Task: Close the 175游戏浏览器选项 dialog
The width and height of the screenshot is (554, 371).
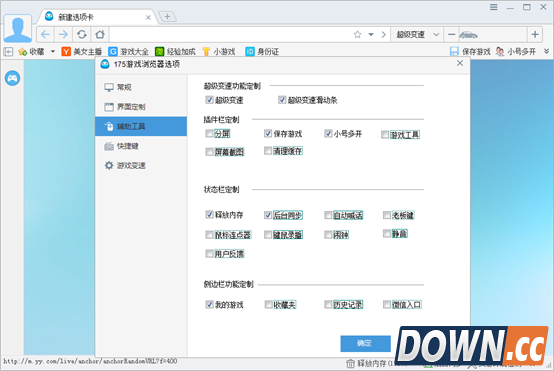Action: 460,63
